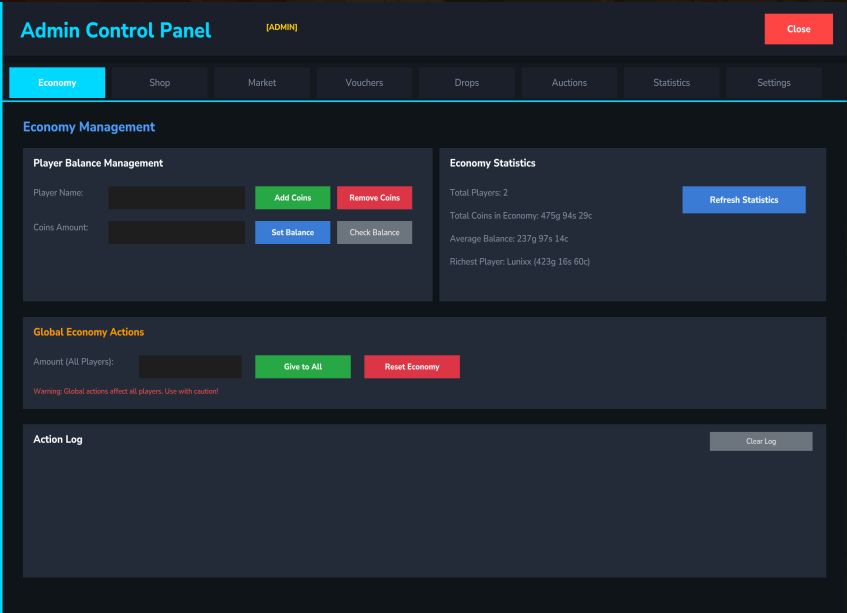Focus the Coins Amount input field
The height and width of the screenshot is (613, 847).
(177, 232)
